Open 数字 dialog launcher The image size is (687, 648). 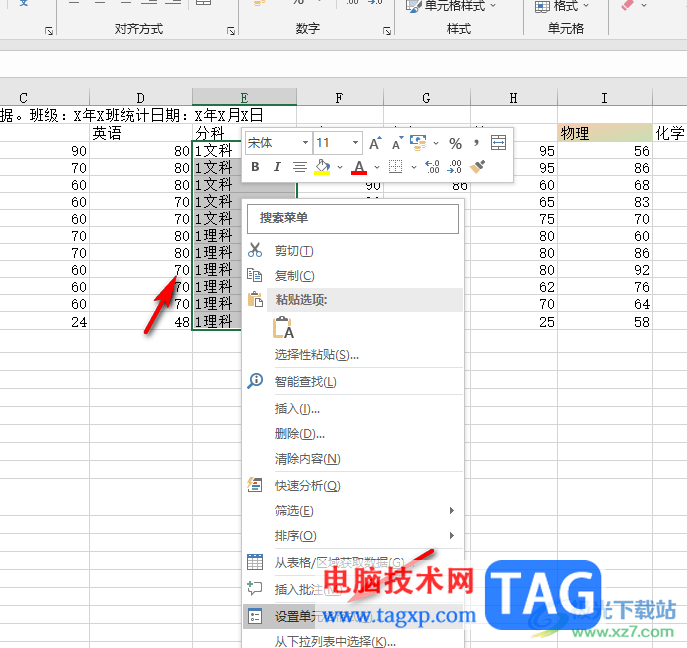[x=387, y=31]
